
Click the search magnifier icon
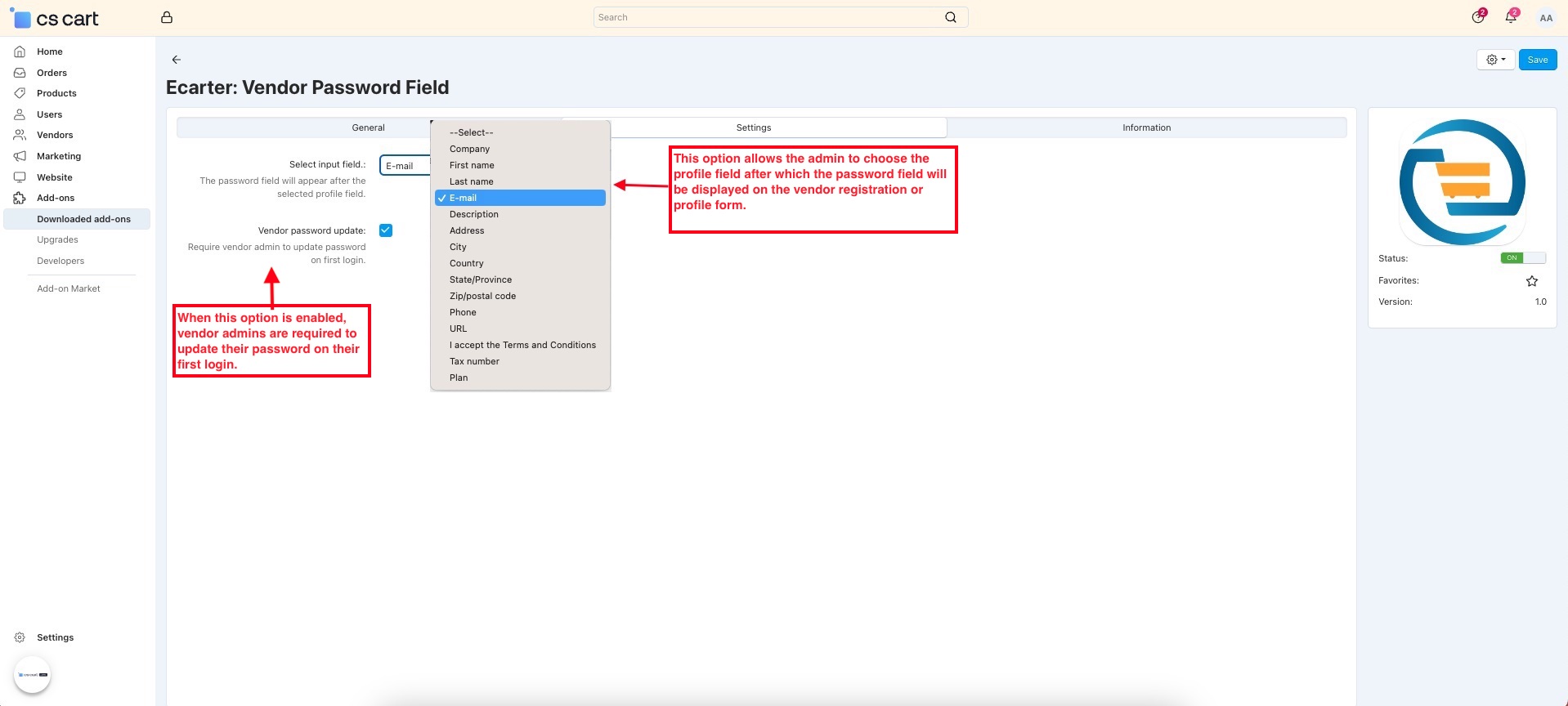[x=950, y=17]
